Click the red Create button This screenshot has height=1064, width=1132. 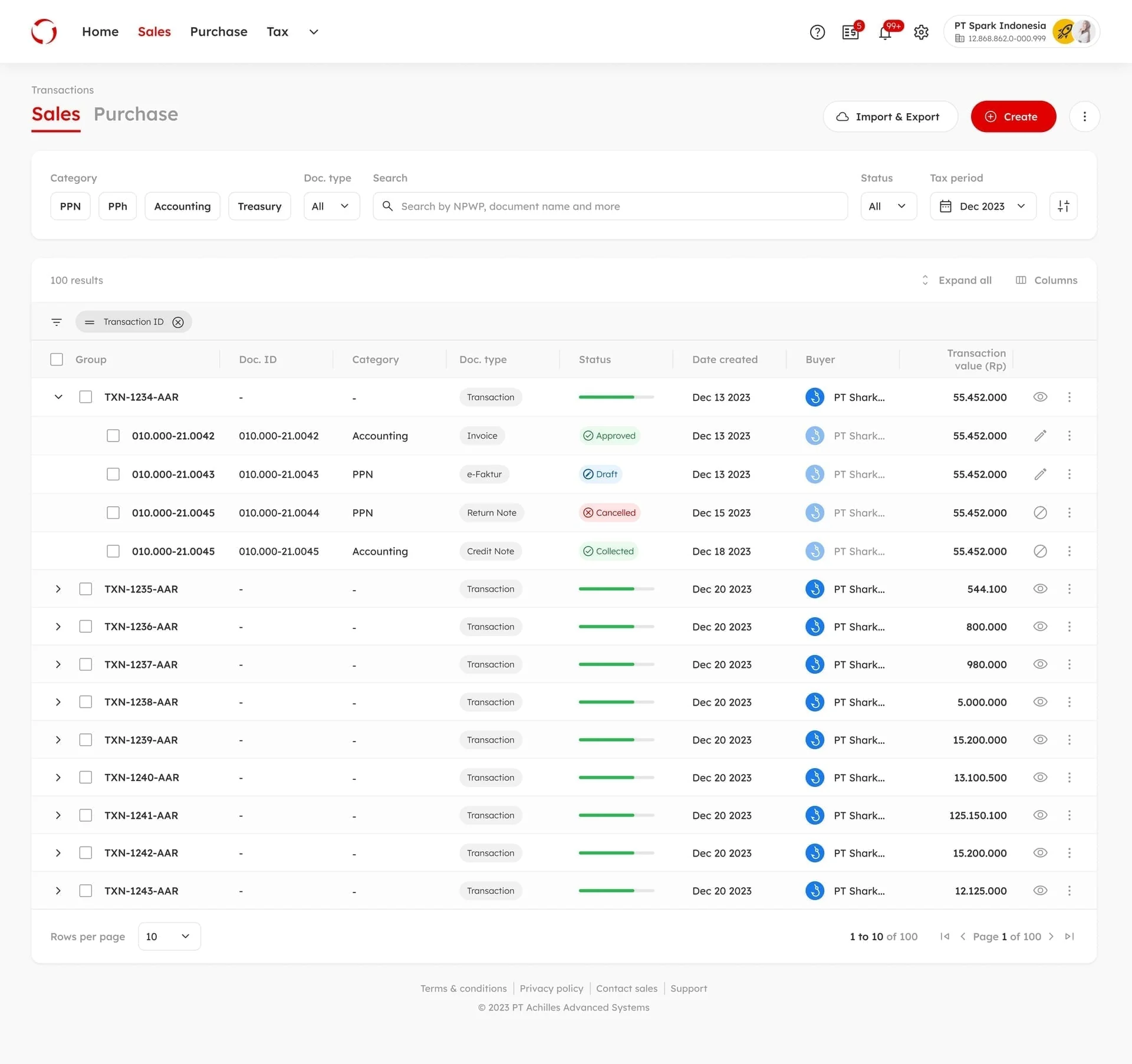(x=1013, y=117)
